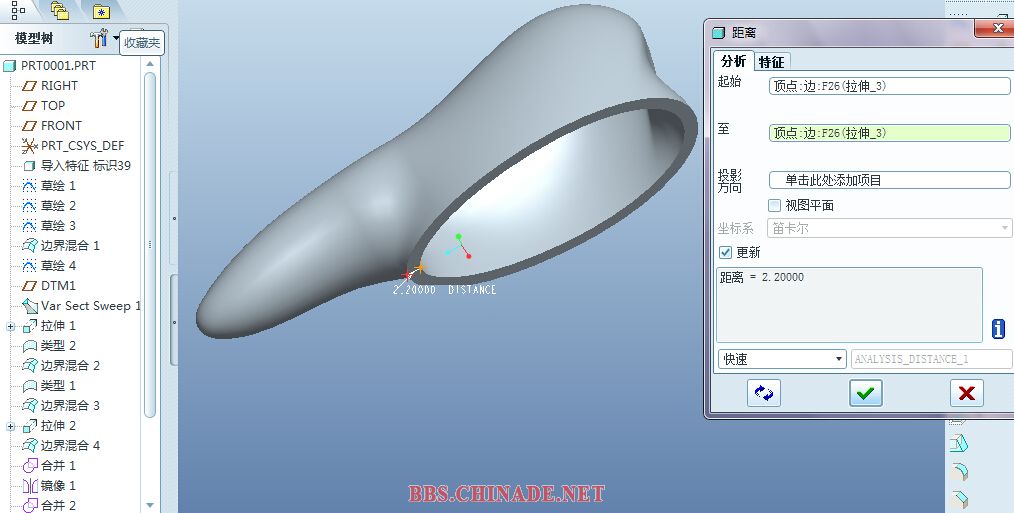Click the 起始 reference collector field
The width and height of the screenshot is (1014, 513).
pyautogui.click(x=889, y=85)
